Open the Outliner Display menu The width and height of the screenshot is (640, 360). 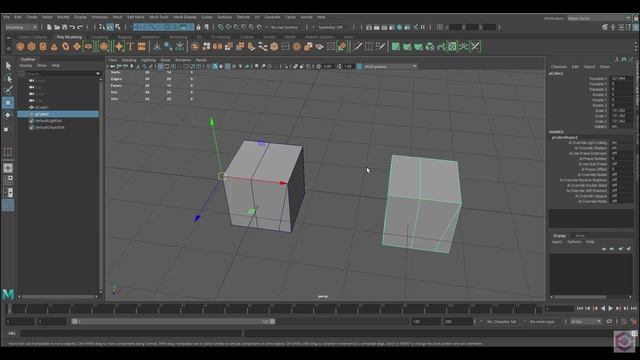[x=26, y=65]
